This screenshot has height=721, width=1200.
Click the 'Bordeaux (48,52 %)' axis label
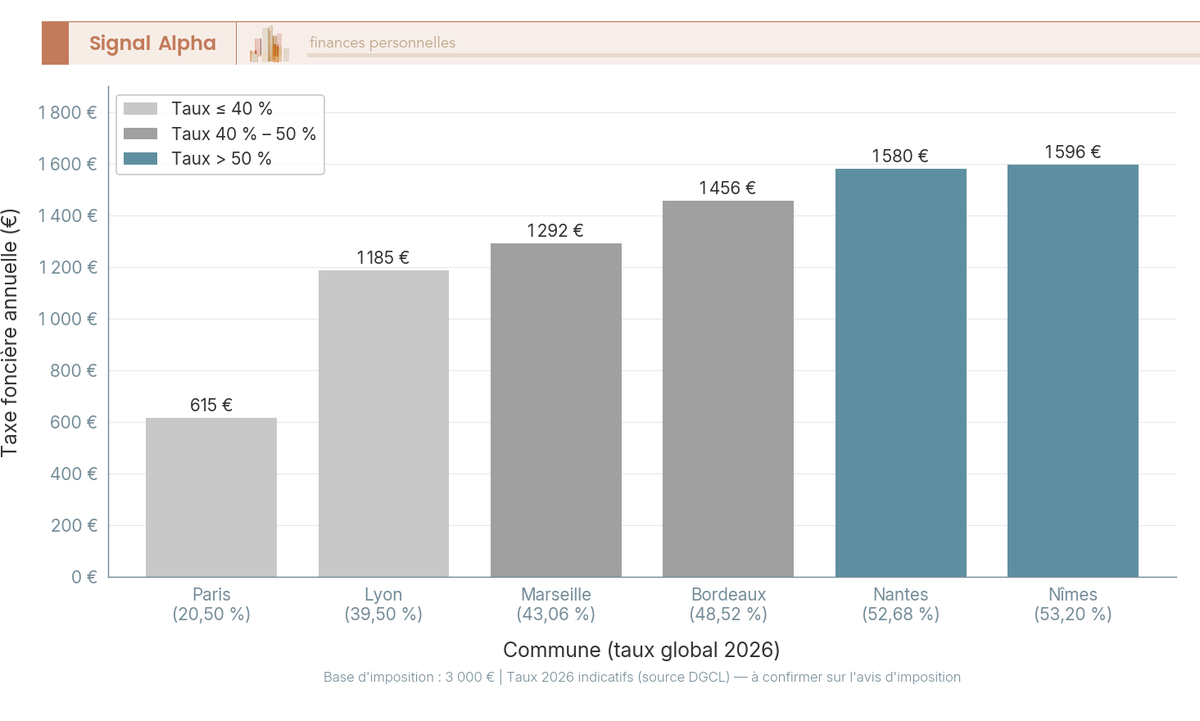click(x=728, y=604)
